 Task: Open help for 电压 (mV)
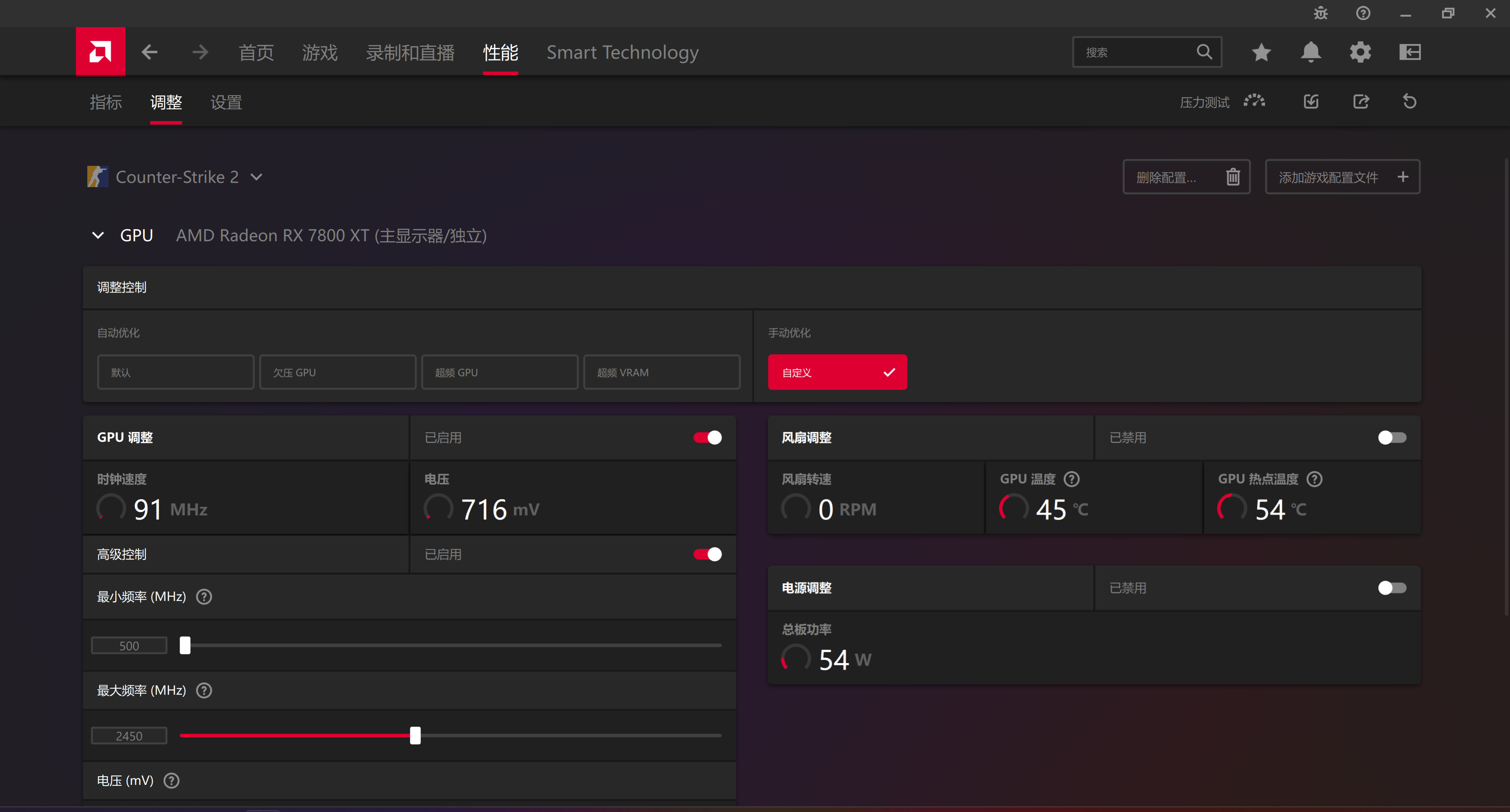pyautogui.click(x=171, y=781)
